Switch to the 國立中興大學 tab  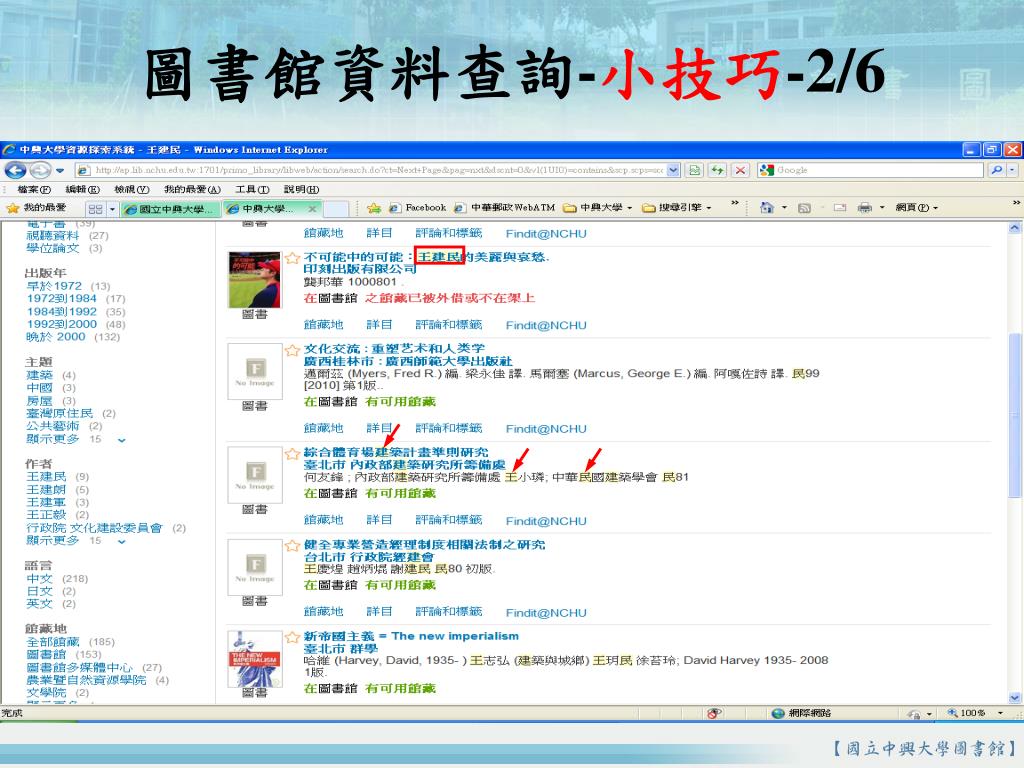tap(170, 209)
